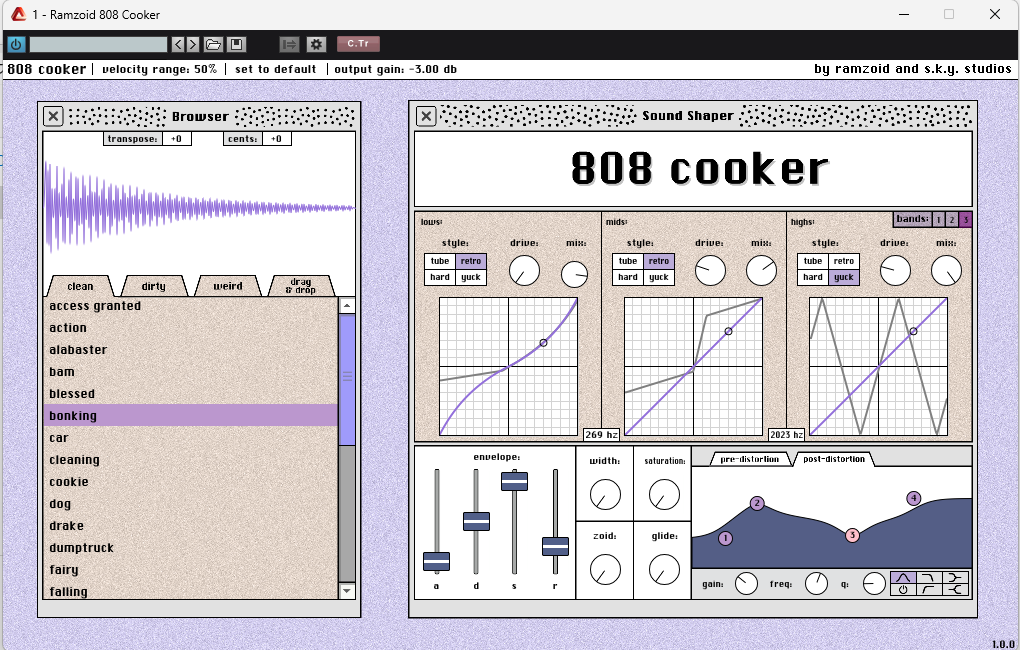Image resolution: width=1020 pixels, height=650 pixels.
Task: Open plugin settings gear icon
Action: pyautogui.click(x=316, y=44)
